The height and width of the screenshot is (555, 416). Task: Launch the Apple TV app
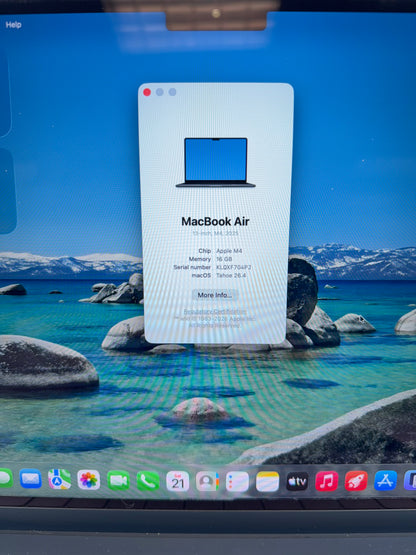point(297,481)
